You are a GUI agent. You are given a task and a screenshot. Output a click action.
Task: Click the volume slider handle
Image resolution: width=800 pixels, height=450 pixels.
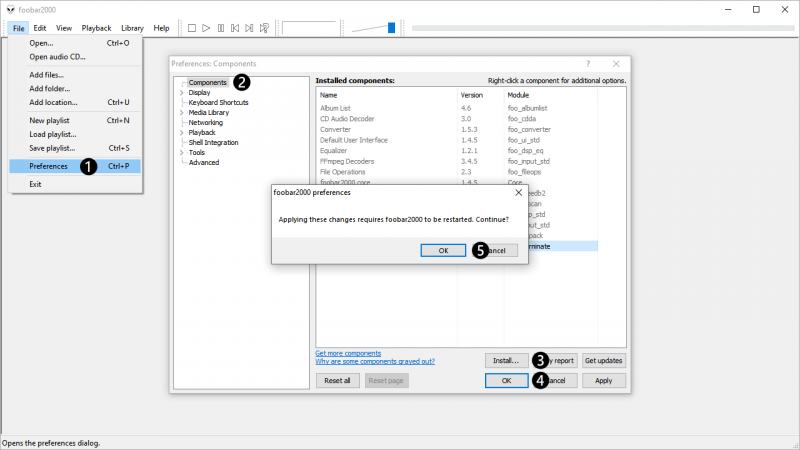pos(391,28)
